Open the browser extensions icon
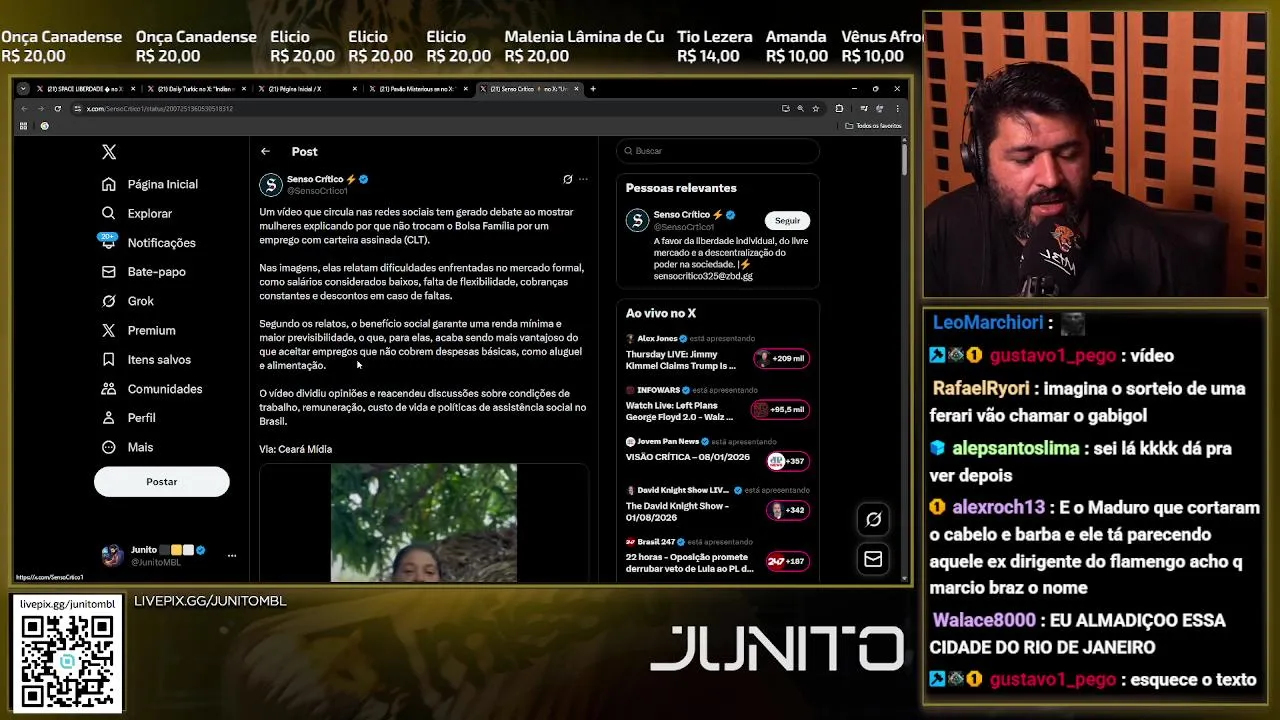This screenshot has width=1280, height=720. pos(839,108)
